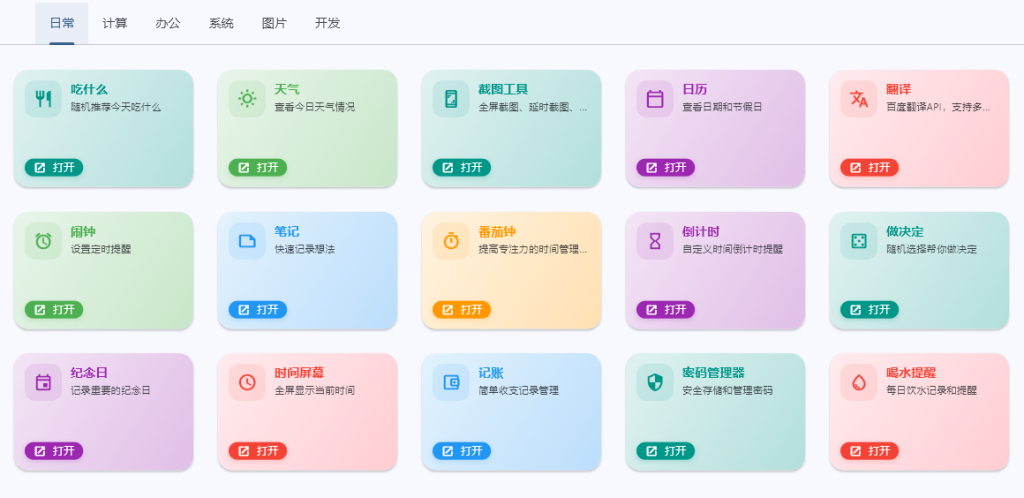This screenshot has height=498, width=1024.
Task: Switch to the 计算 tab
Action: tap(115, 23)
